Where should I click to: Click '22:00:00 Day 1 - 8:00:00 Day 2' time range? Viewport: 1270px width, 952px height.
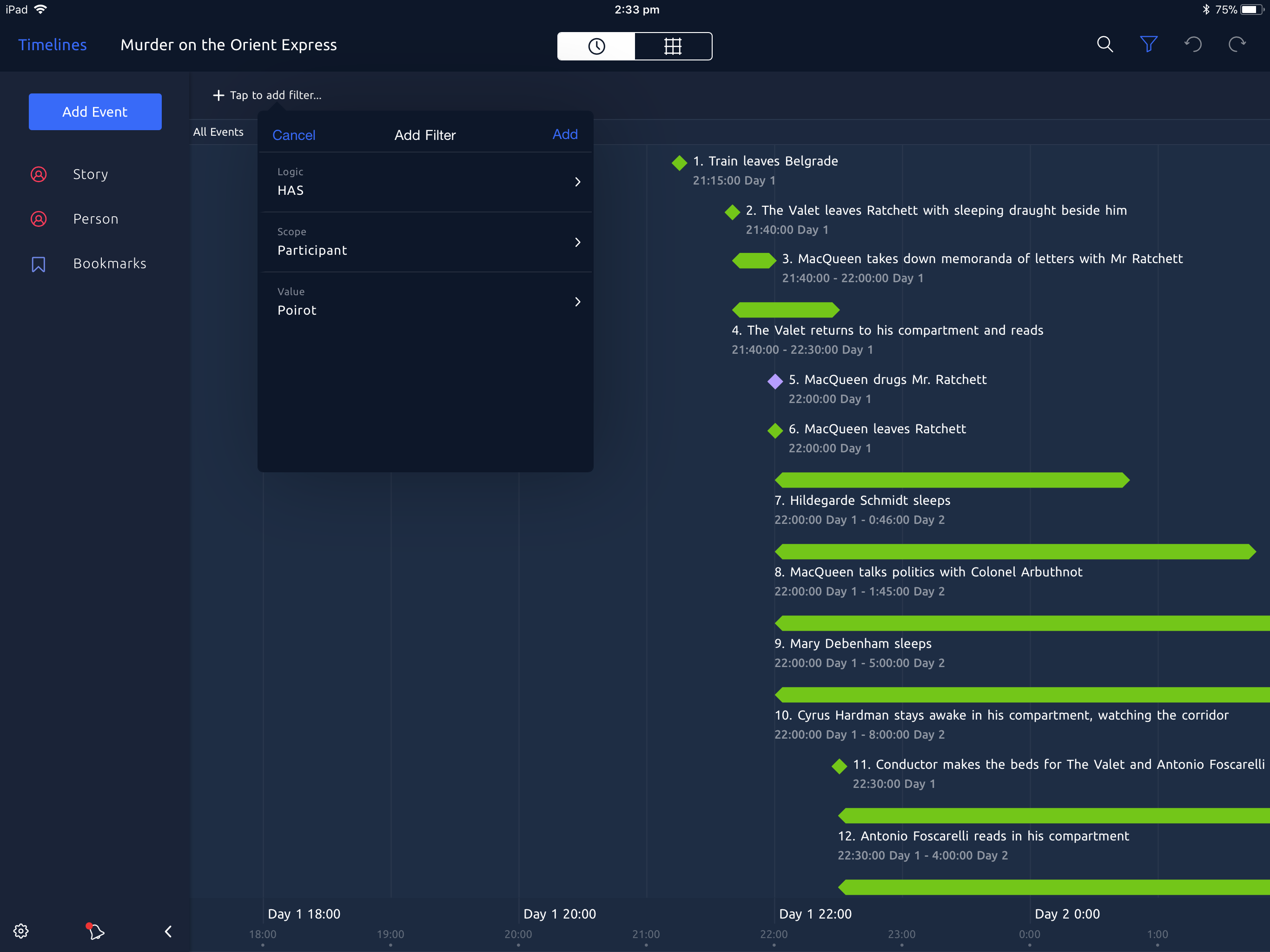[859, 734]
